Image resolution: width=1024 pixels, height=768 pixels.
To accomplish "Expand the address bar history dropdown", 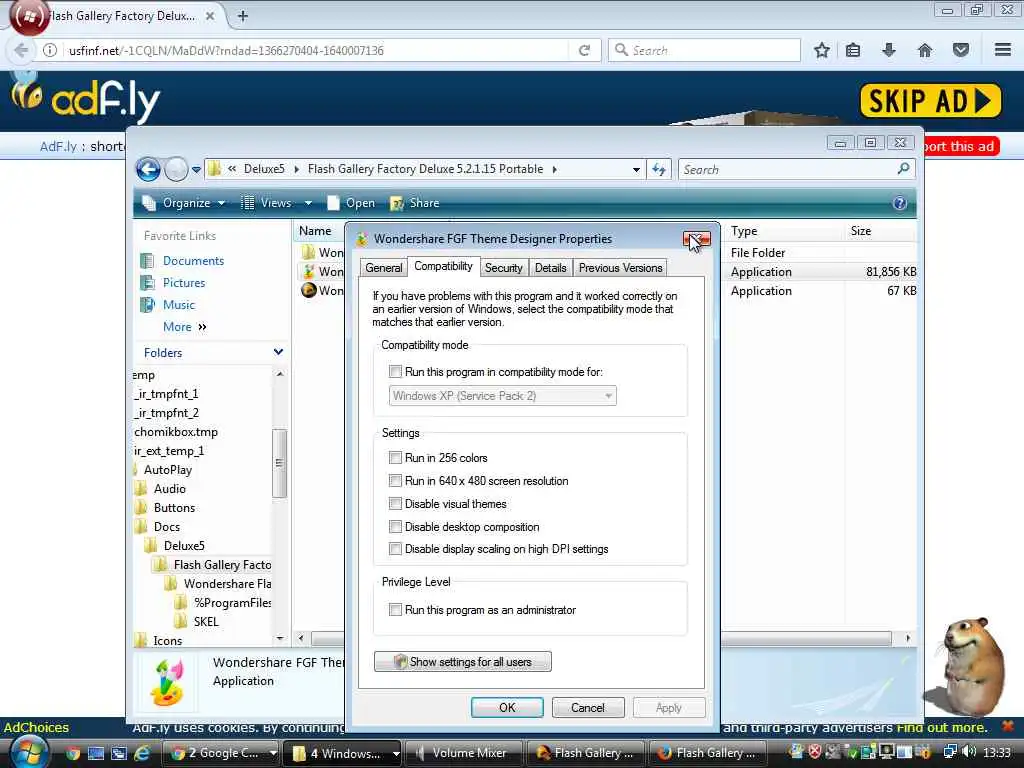I will click(636, 170).
